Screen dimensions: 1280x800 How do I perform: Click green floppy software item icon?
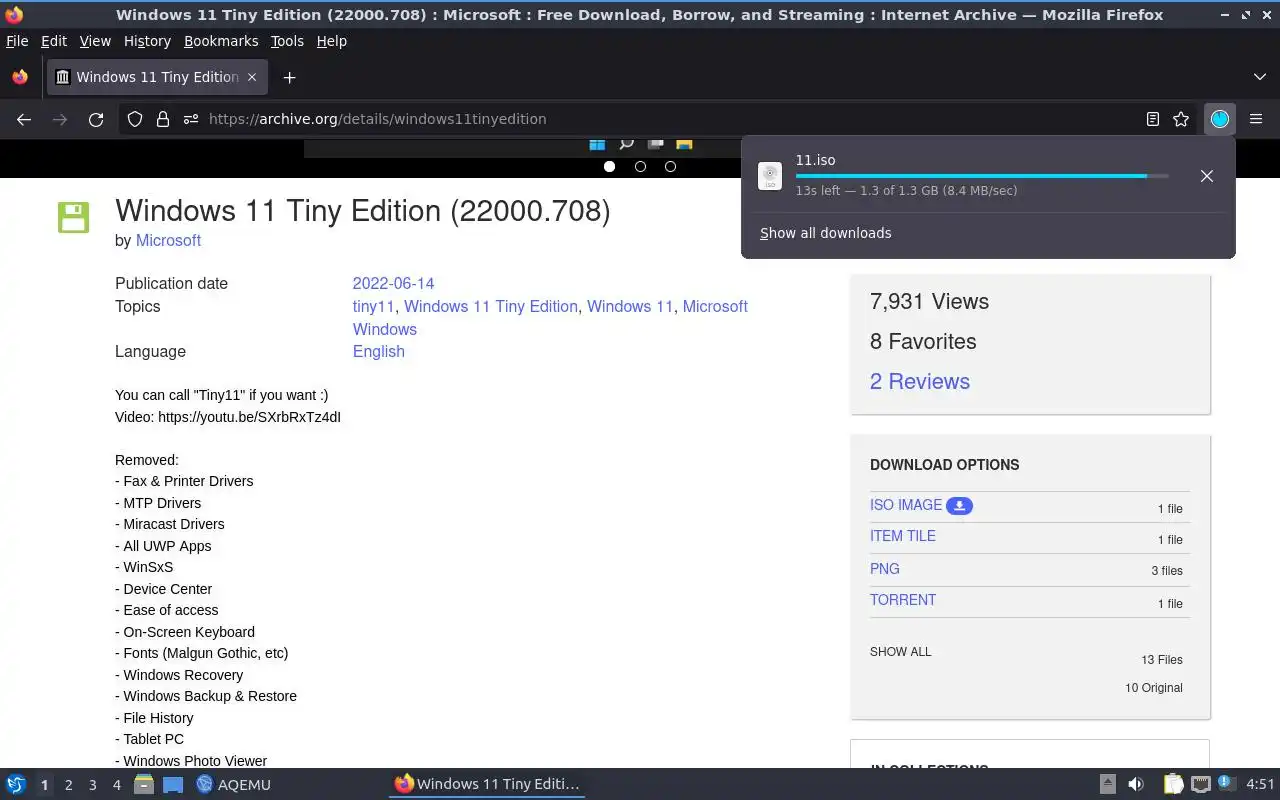coord(73,217)
